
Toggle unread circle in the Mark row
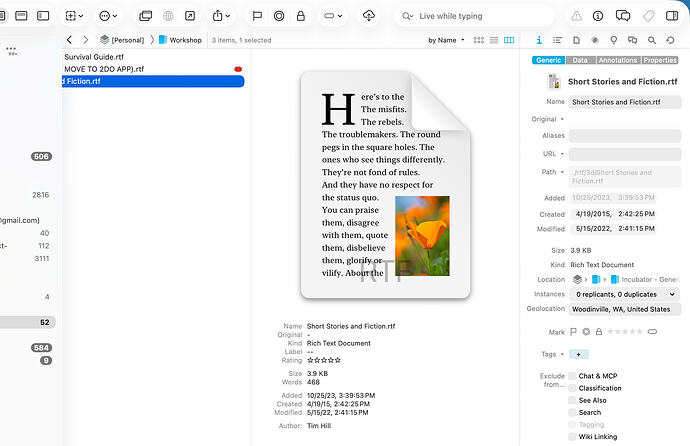586,332
